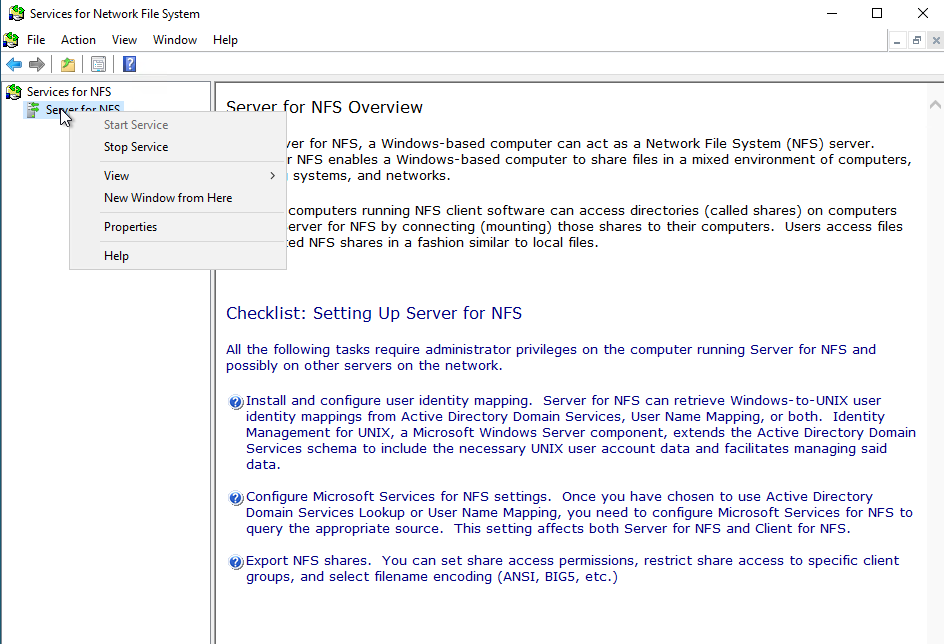Click the Forward arrow toolbar icon
Image resolution: width=944 pixels, height=644 pixels.
coord(37,64)
